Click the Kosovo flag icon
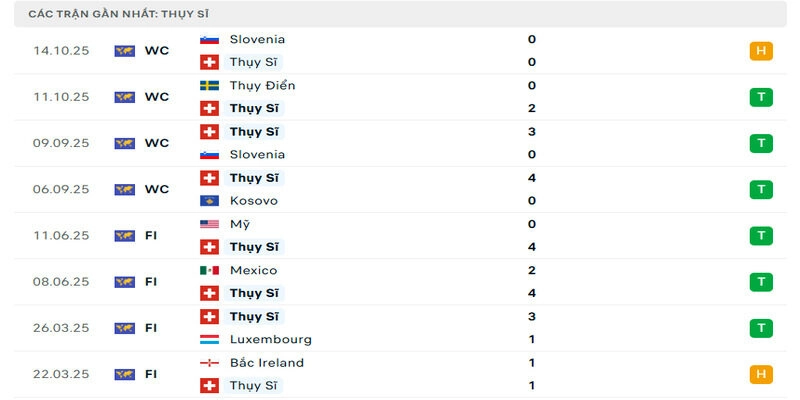800x400 pixels. click(210, 201)
